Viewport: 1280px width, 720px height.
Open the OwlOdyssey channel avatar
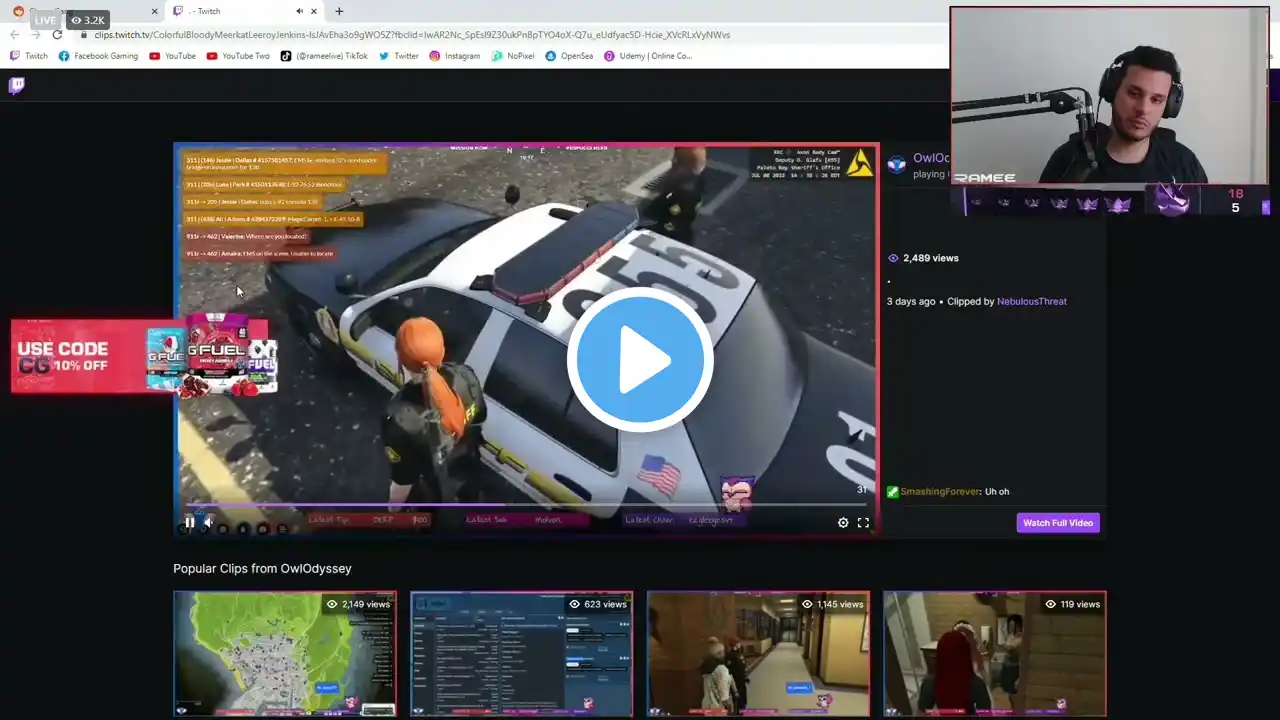(897, 164)
